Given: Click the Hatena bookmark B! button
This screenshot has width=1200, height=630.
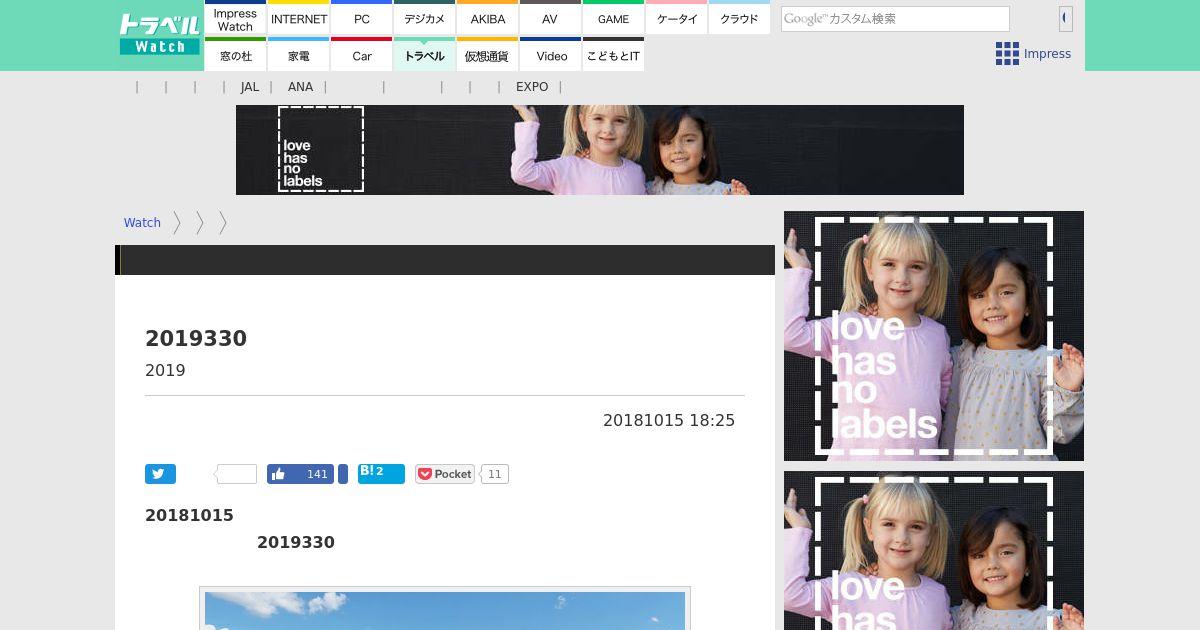Looking at the screenshot, I should (x=381, y=474).
